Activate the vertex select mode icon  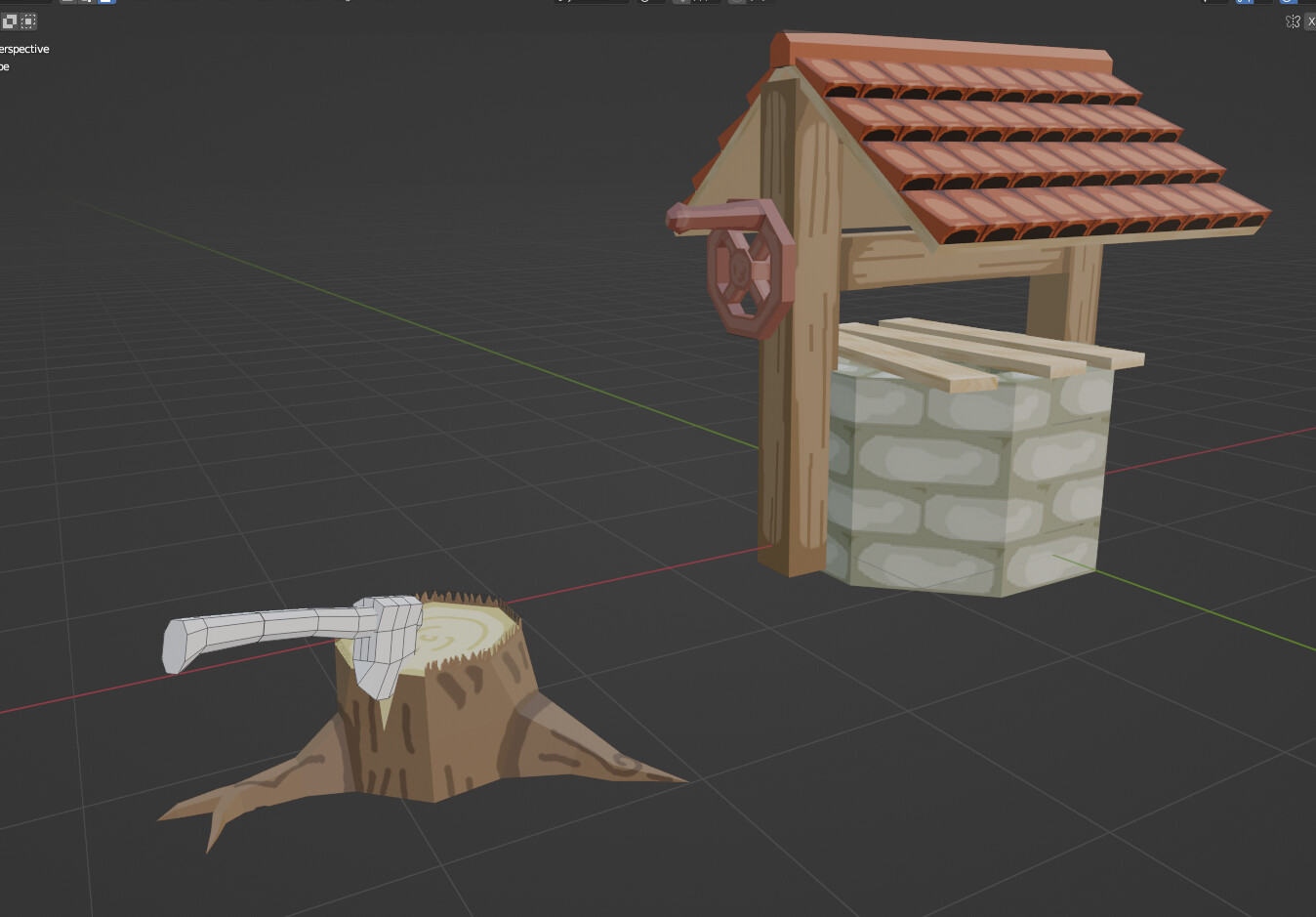[x=66, y=3]
